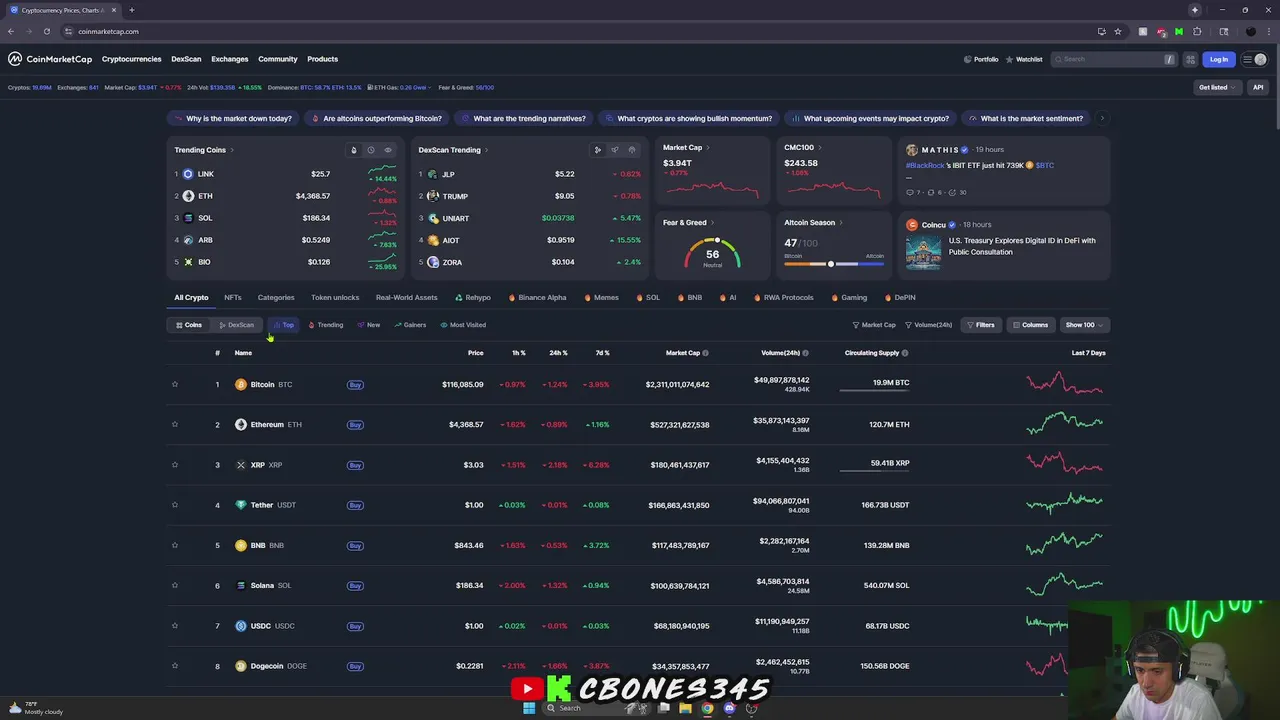1280x720 pixels.
Task: Expand the ETH Gas dropdown in stats bar
Action: [402, 87]
